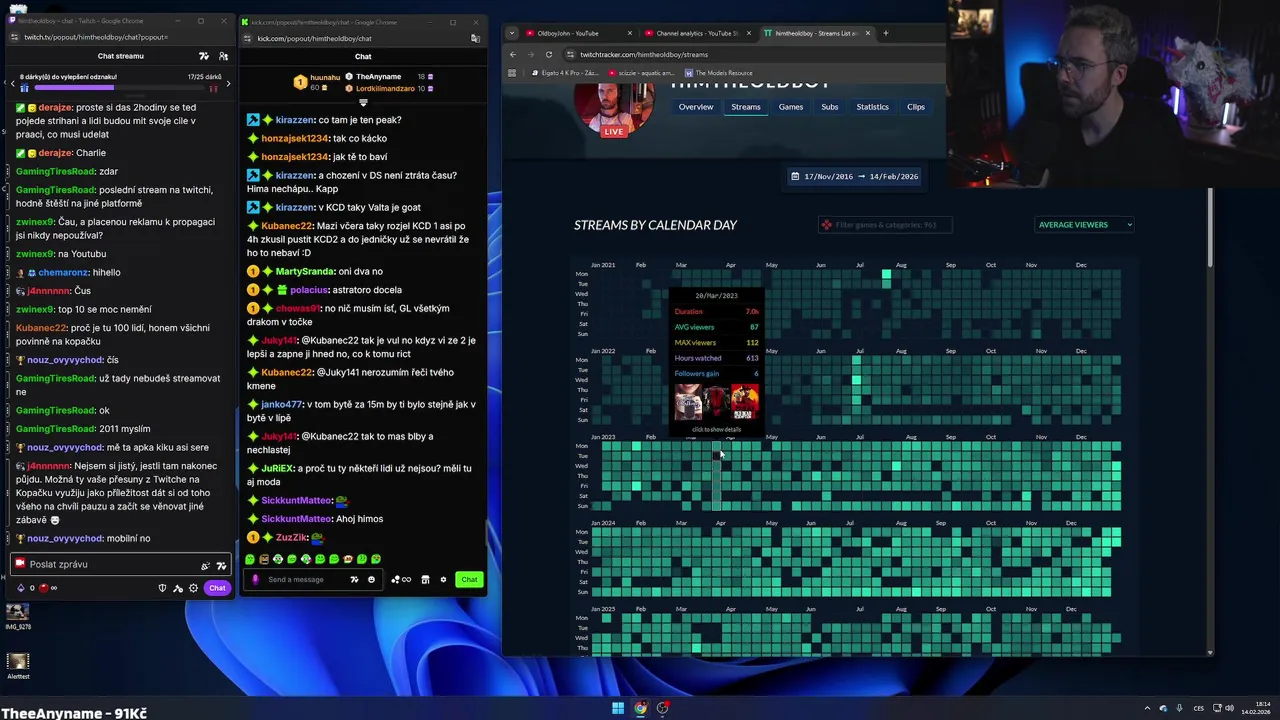Click channel avatar with LIVE badge
1280x720 pixels.
(x=614, y=111)
